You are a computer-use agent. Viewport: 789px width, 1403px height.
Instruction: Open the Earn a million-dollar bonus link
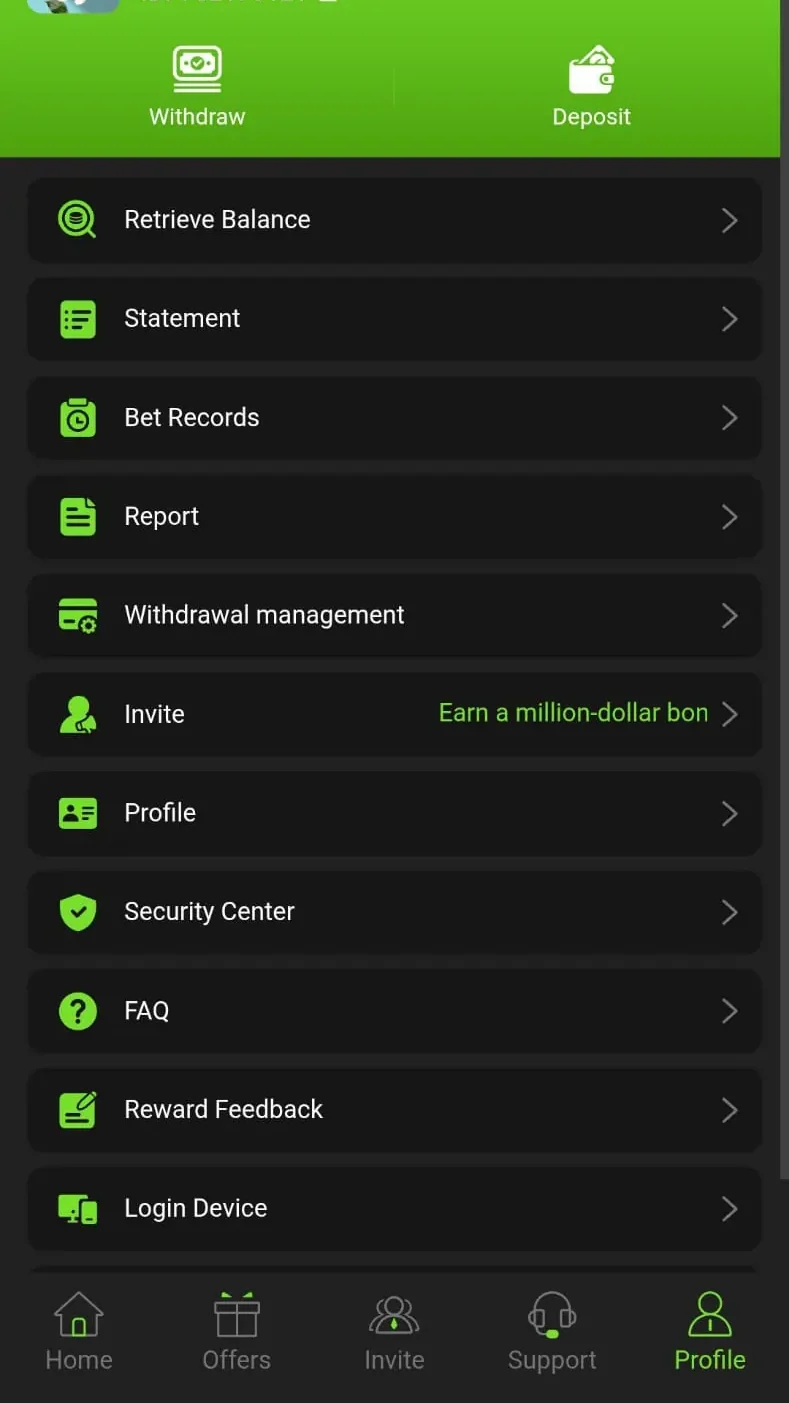point(573,713)
